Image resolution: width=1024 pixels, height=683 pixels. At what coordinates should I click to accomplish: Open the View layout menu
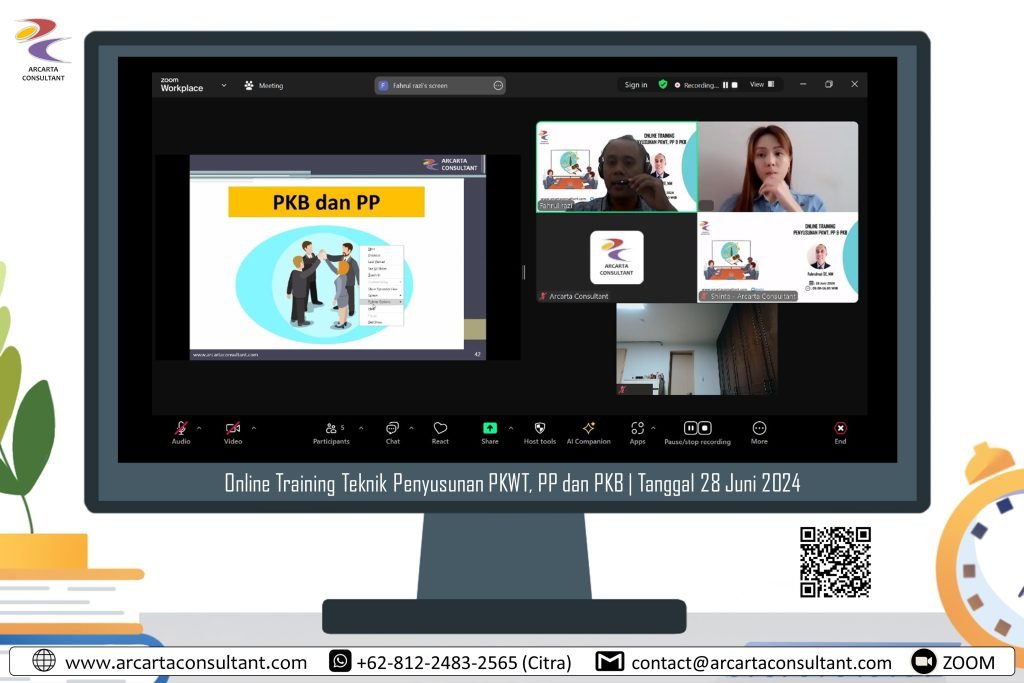pos(760,85)
